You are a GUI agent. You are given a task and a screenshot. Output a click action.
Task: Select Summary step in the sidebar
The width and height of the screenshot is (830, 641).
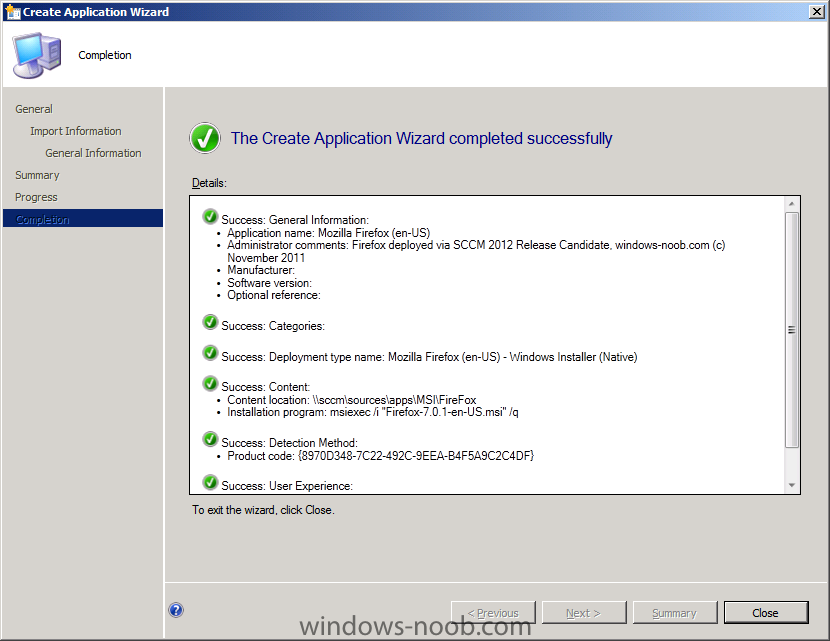click(x=37, y=175)
